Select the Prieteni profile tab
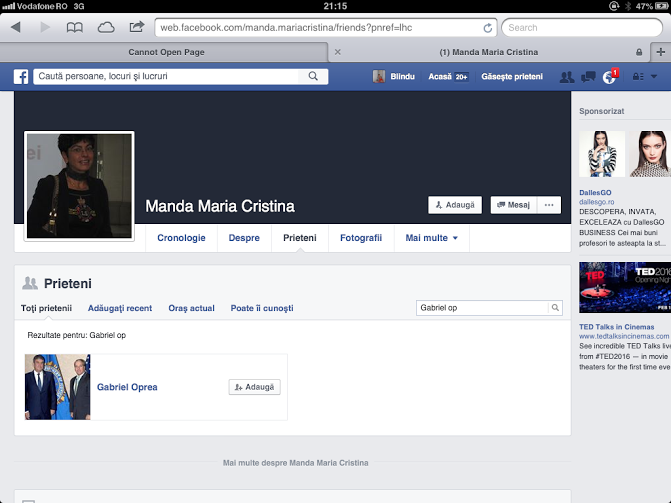This screenshot has height=503, width=671. pyautogui.click(x=300, y=238)
